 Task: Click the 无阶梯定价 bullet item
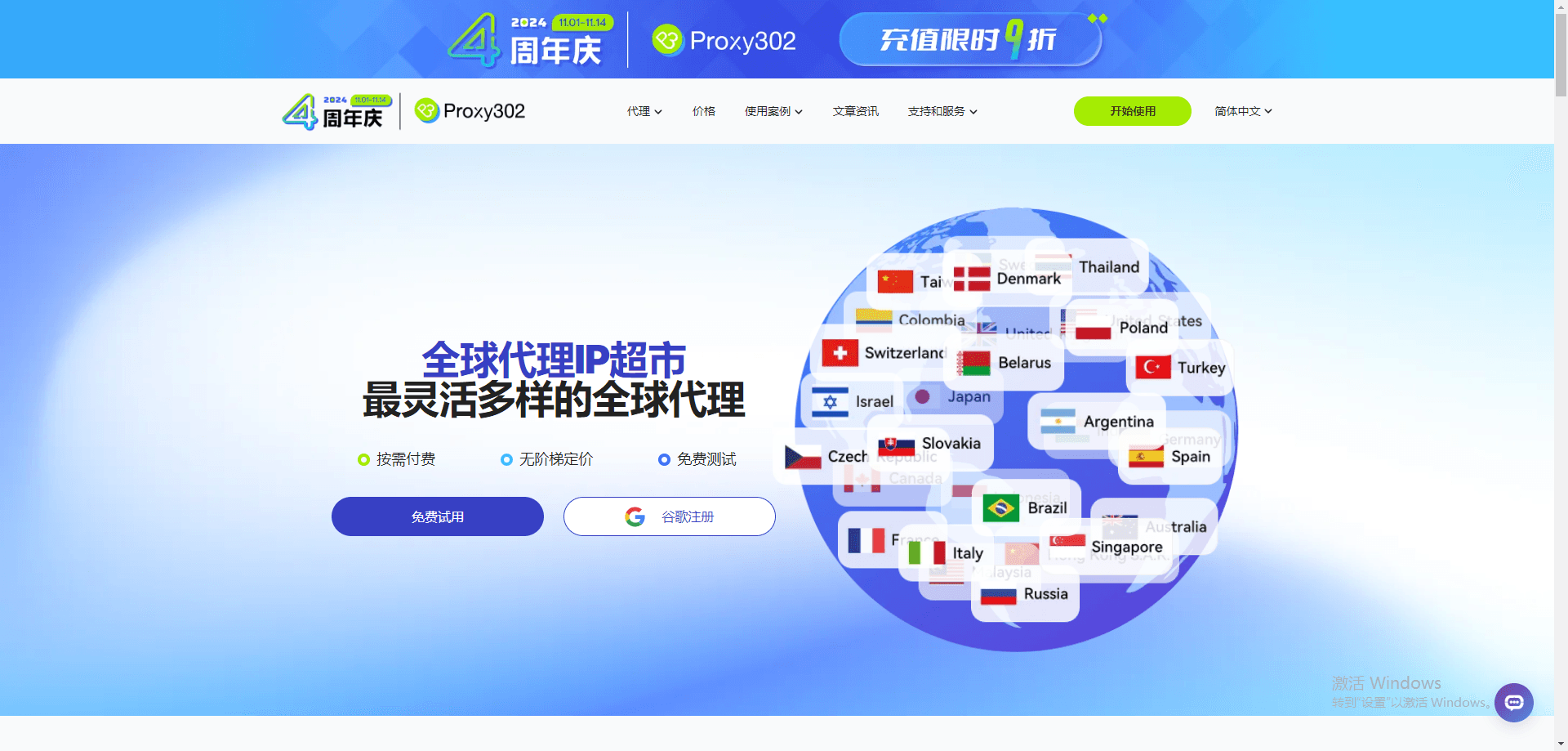tap(547, 459)
